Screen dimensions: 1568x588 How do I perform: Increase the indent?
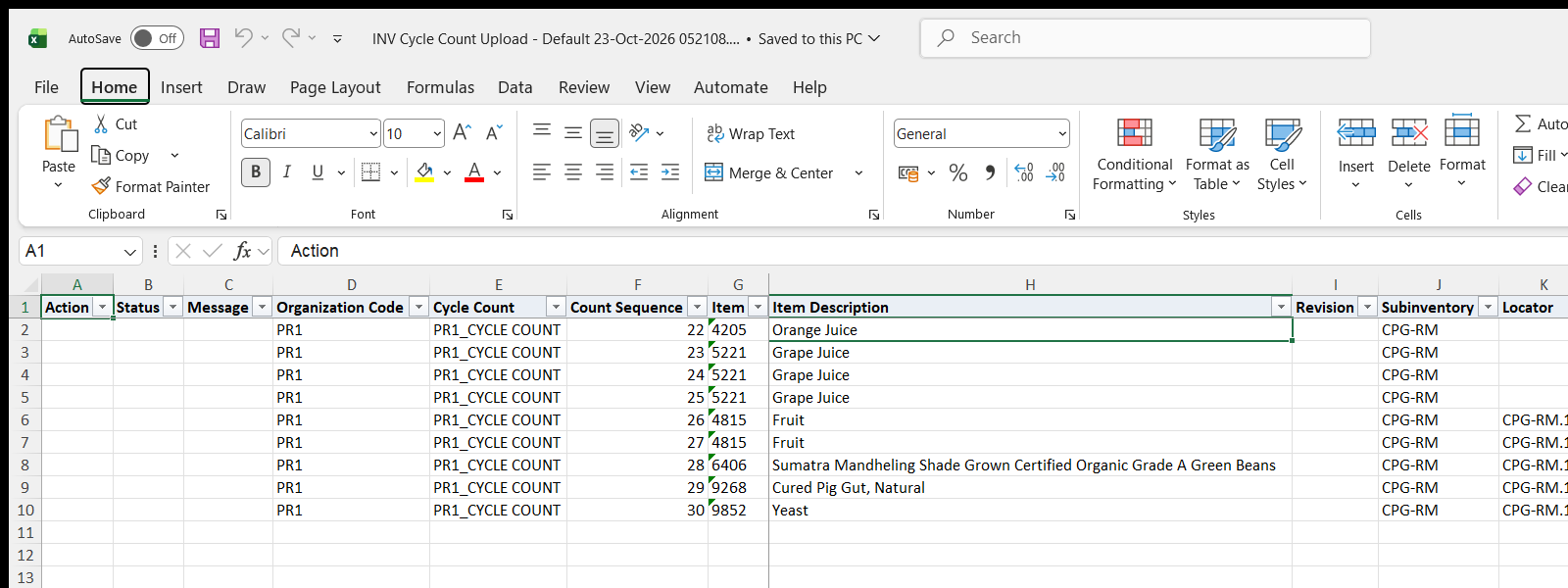point(670,172)
